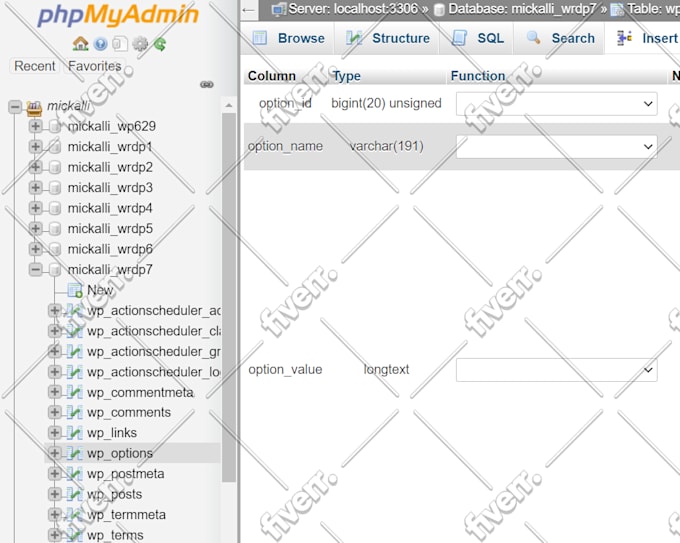This screenshot has height=543, width=680.
Task: Open the Structure tab
Action: (387, 38)
